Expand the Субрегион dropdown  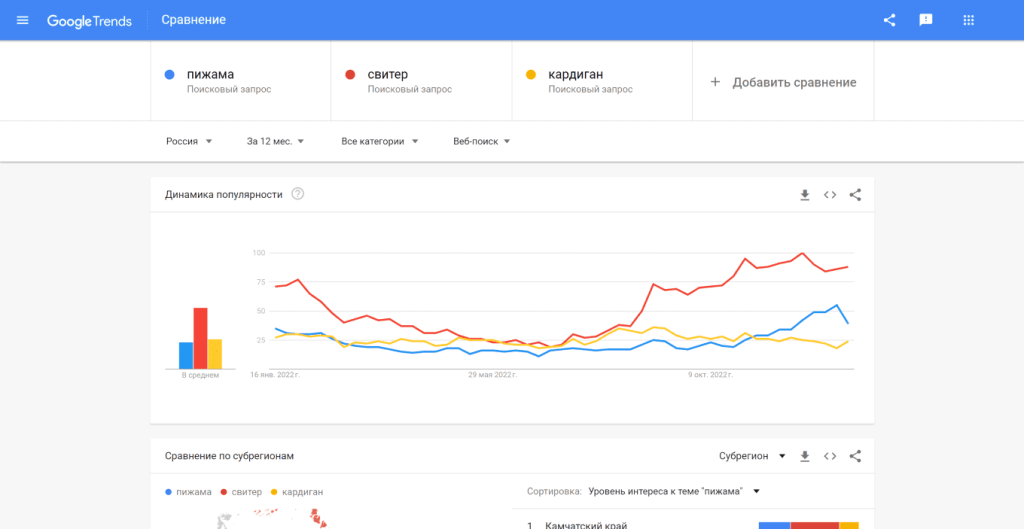tap(752, 456)
